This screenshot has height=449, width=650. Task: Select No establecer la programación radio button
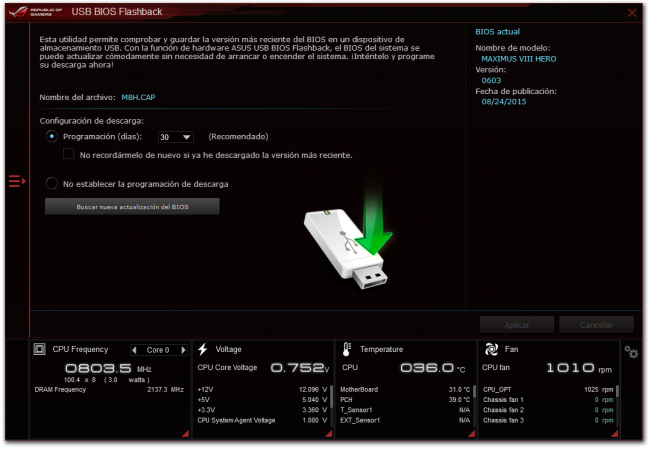52,183
